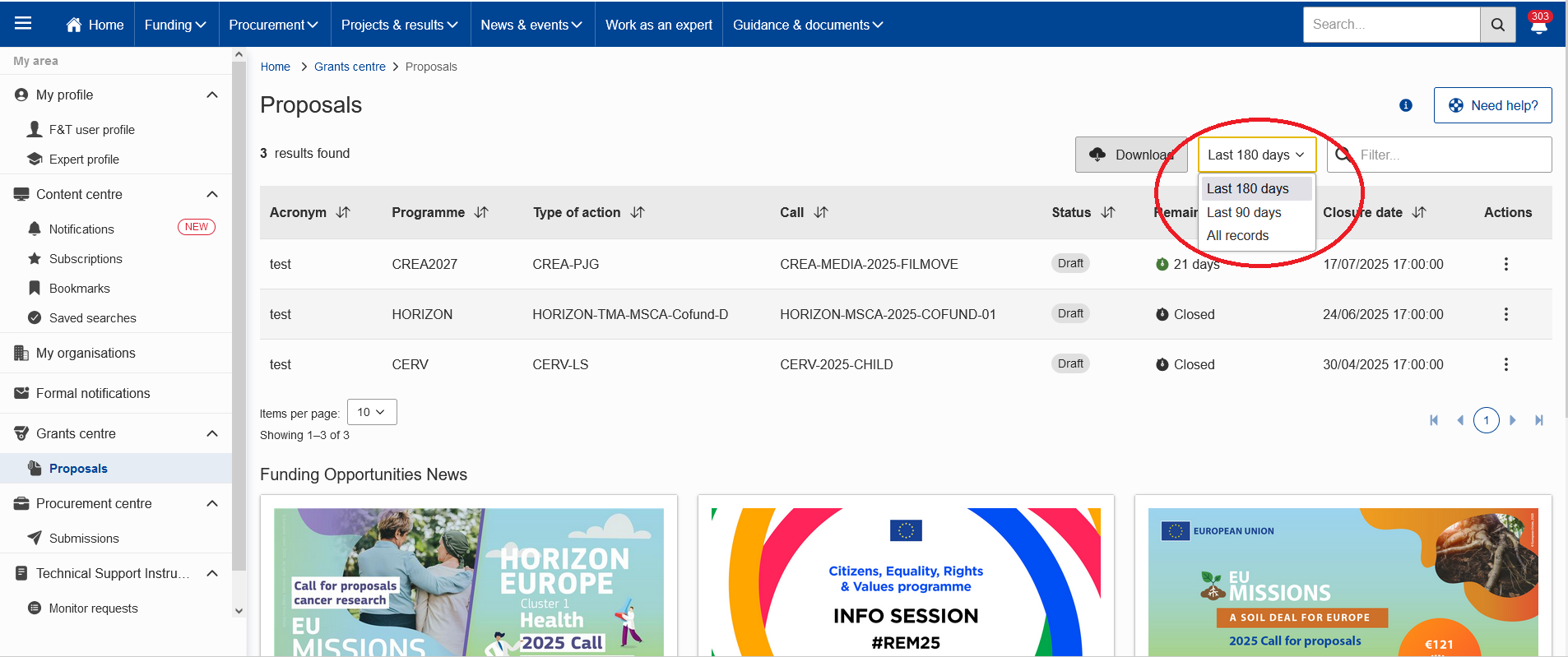This screenshot has width=1568, height=657.
Task: Click the Download button
Action: [1131, 155]
